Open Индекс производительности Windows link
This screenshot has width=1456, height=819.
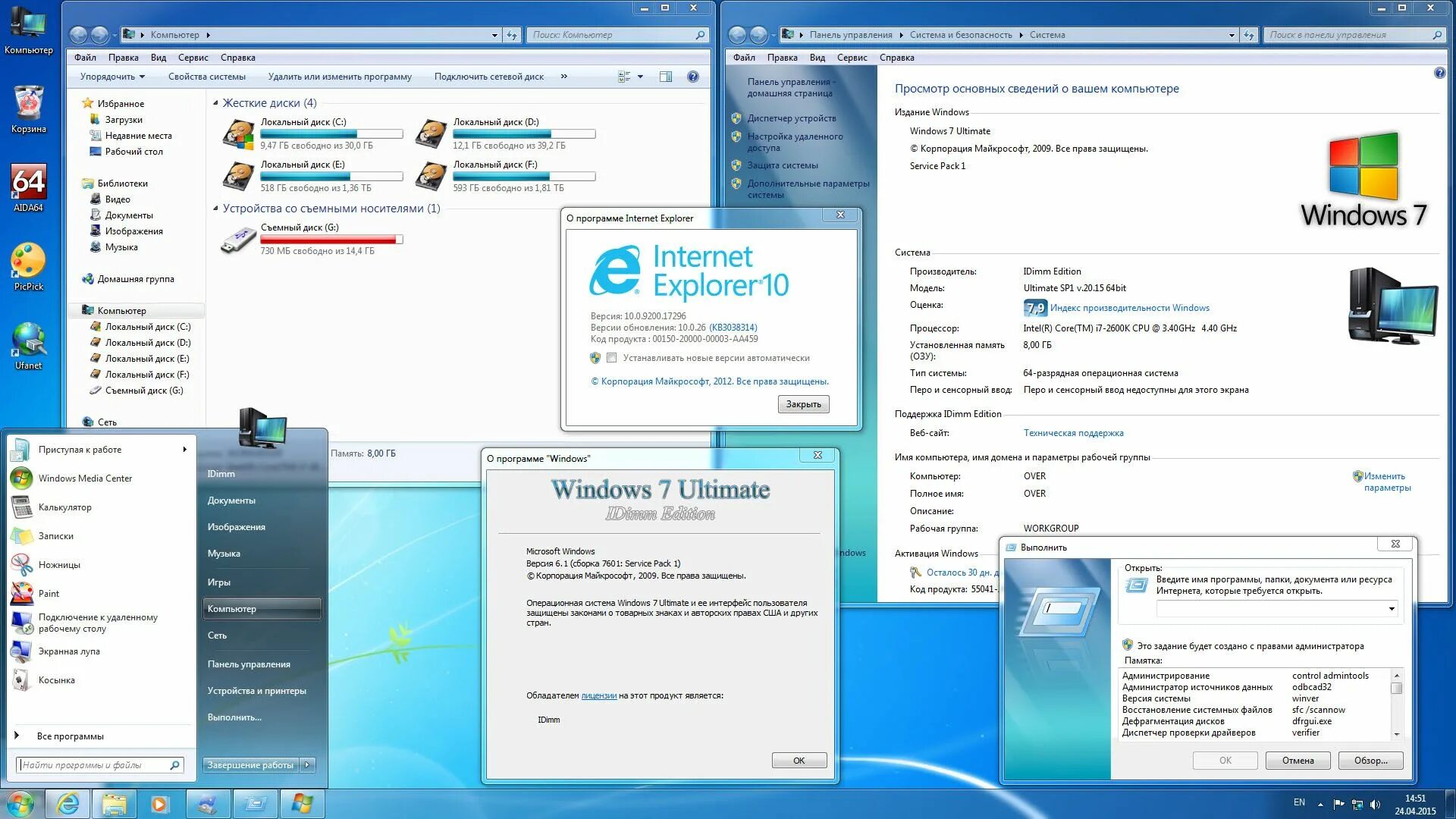click(x=1129, y=308)
